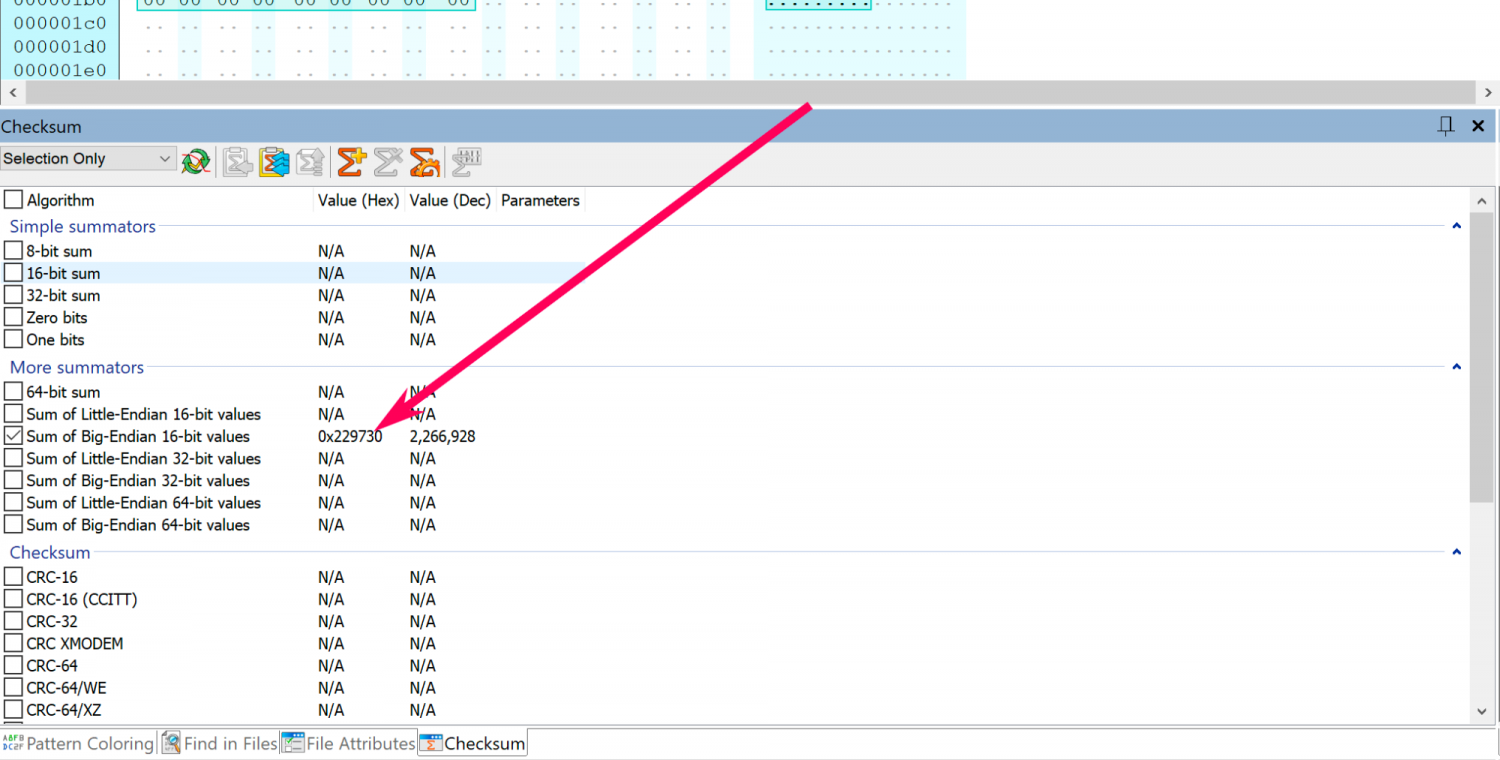Viewport: 1500px width, 760px height.
Task: Collapse the Simple summators group
Action: click(1457, 226)
